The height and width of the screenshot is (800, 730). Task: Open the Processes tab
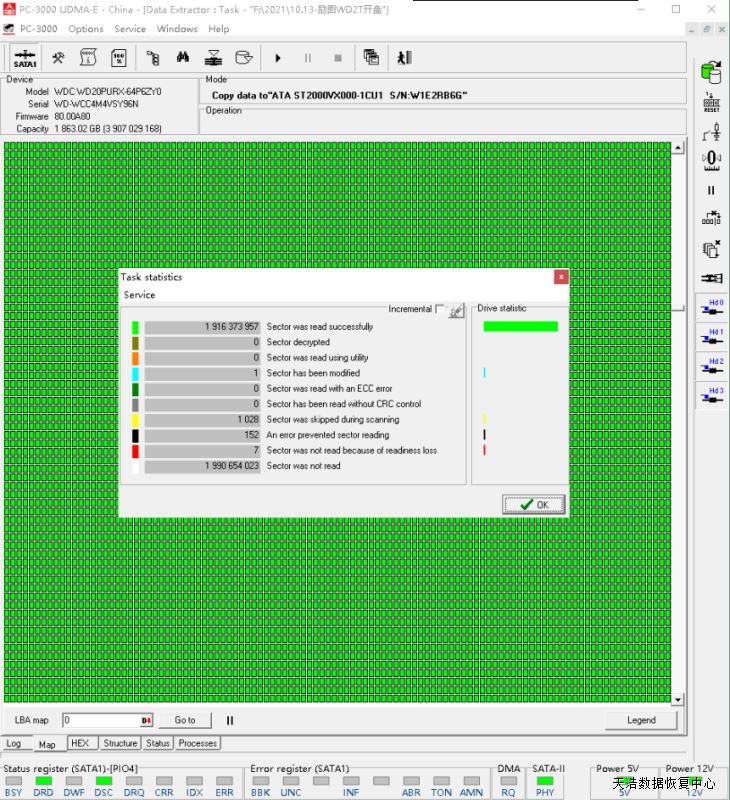click(197, 743)
